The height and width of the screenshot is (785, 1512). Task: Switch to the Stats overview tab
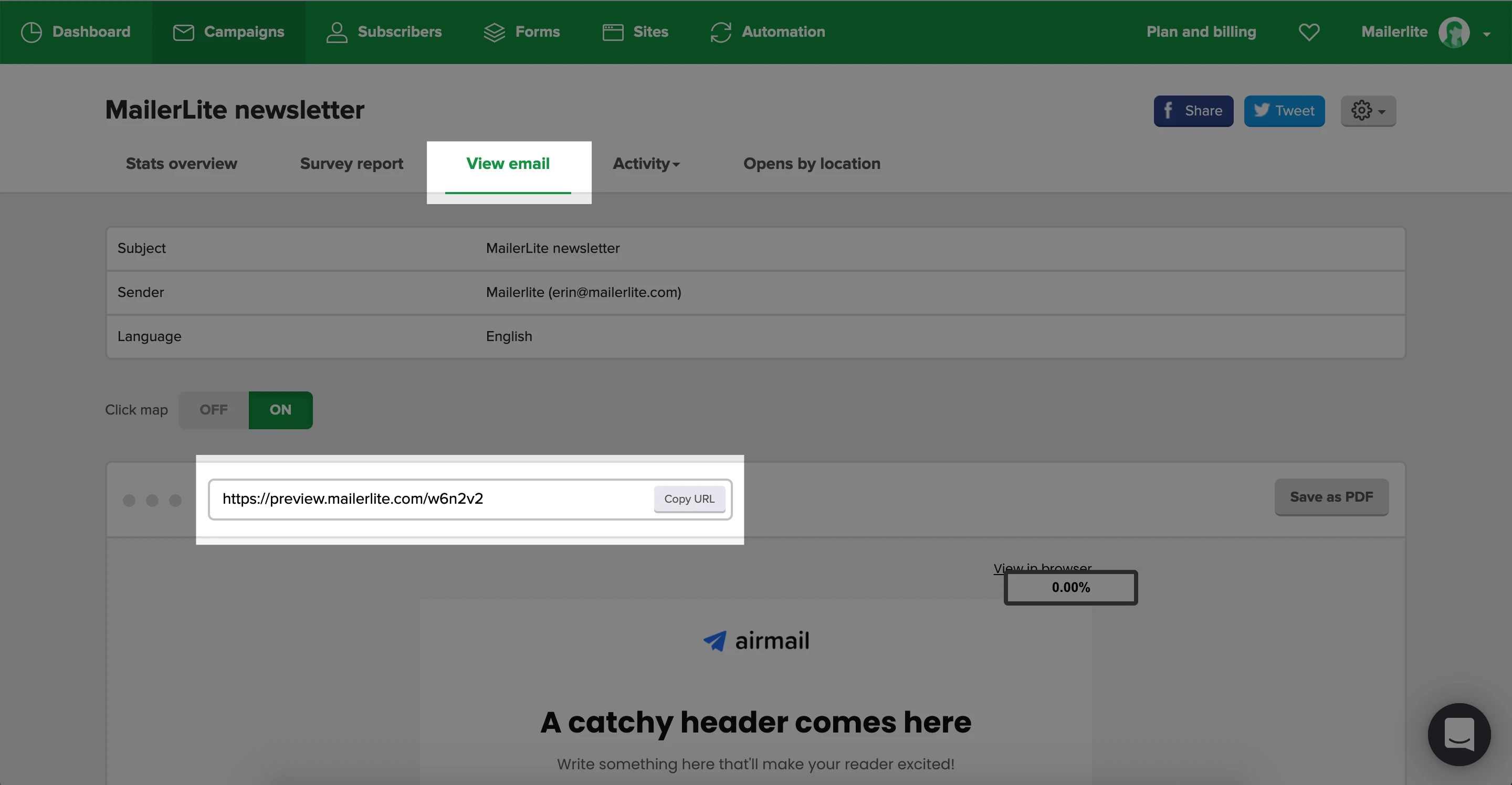(181, 164)
